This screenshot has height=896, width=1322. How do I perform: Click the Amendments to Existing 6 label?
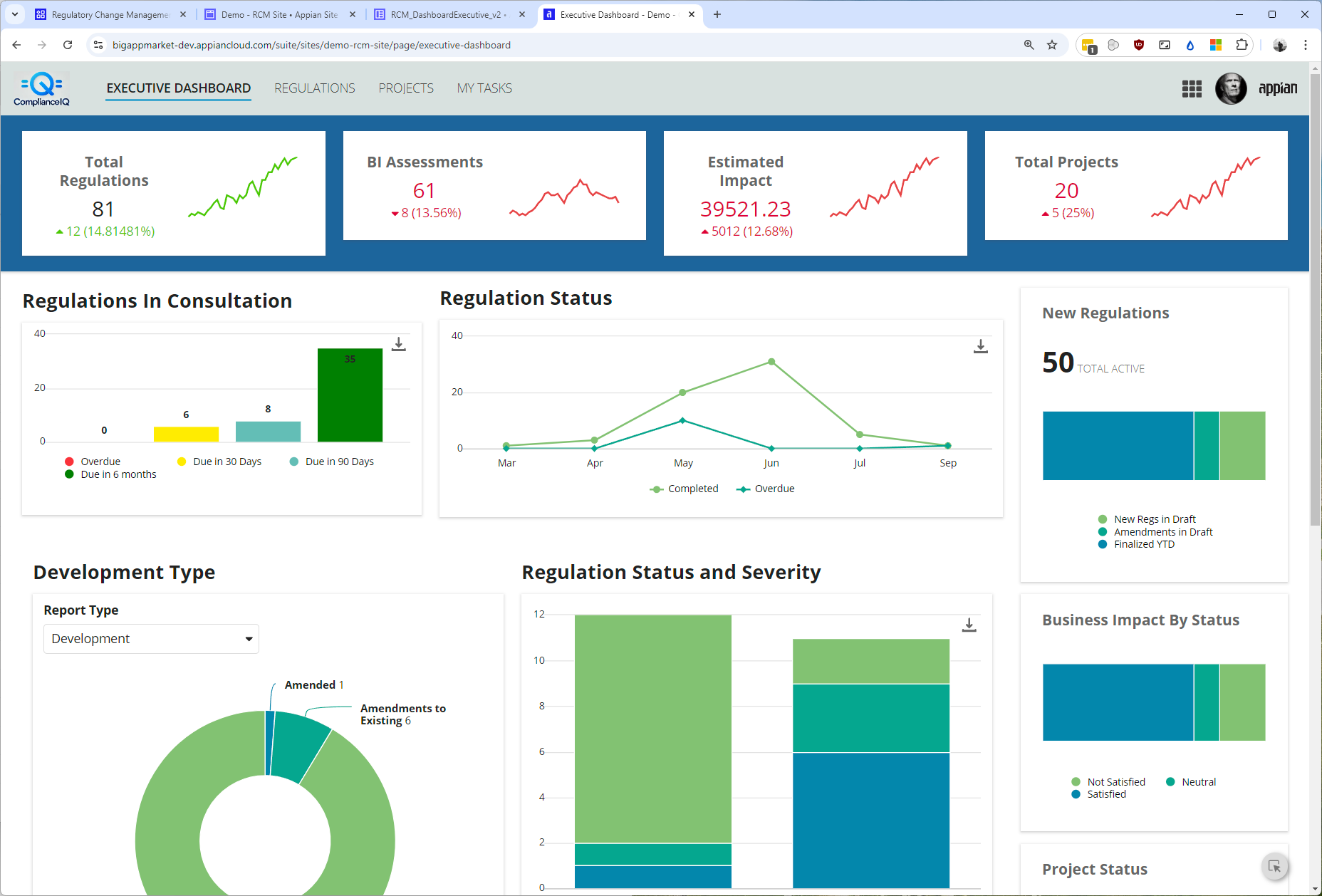click(403, 714)
